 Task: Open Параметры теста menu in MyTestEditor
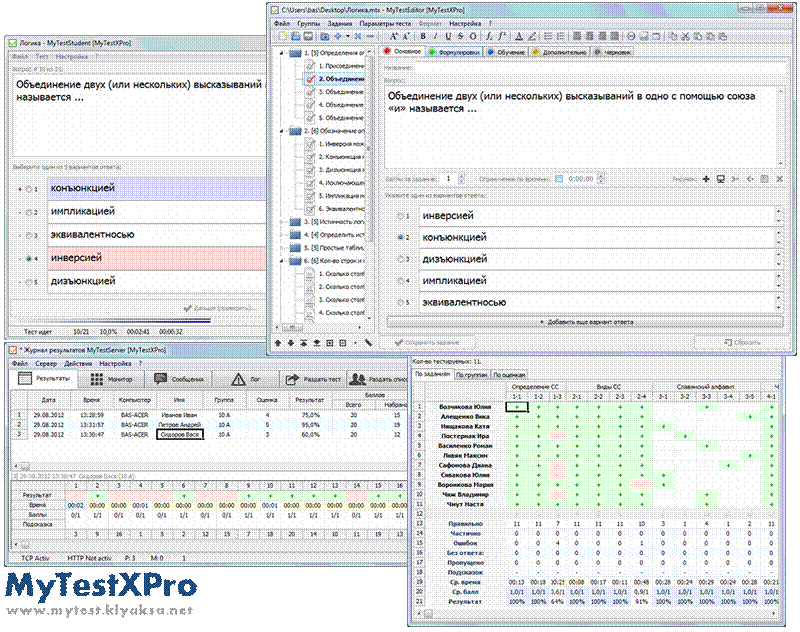[x=385, y=23]
